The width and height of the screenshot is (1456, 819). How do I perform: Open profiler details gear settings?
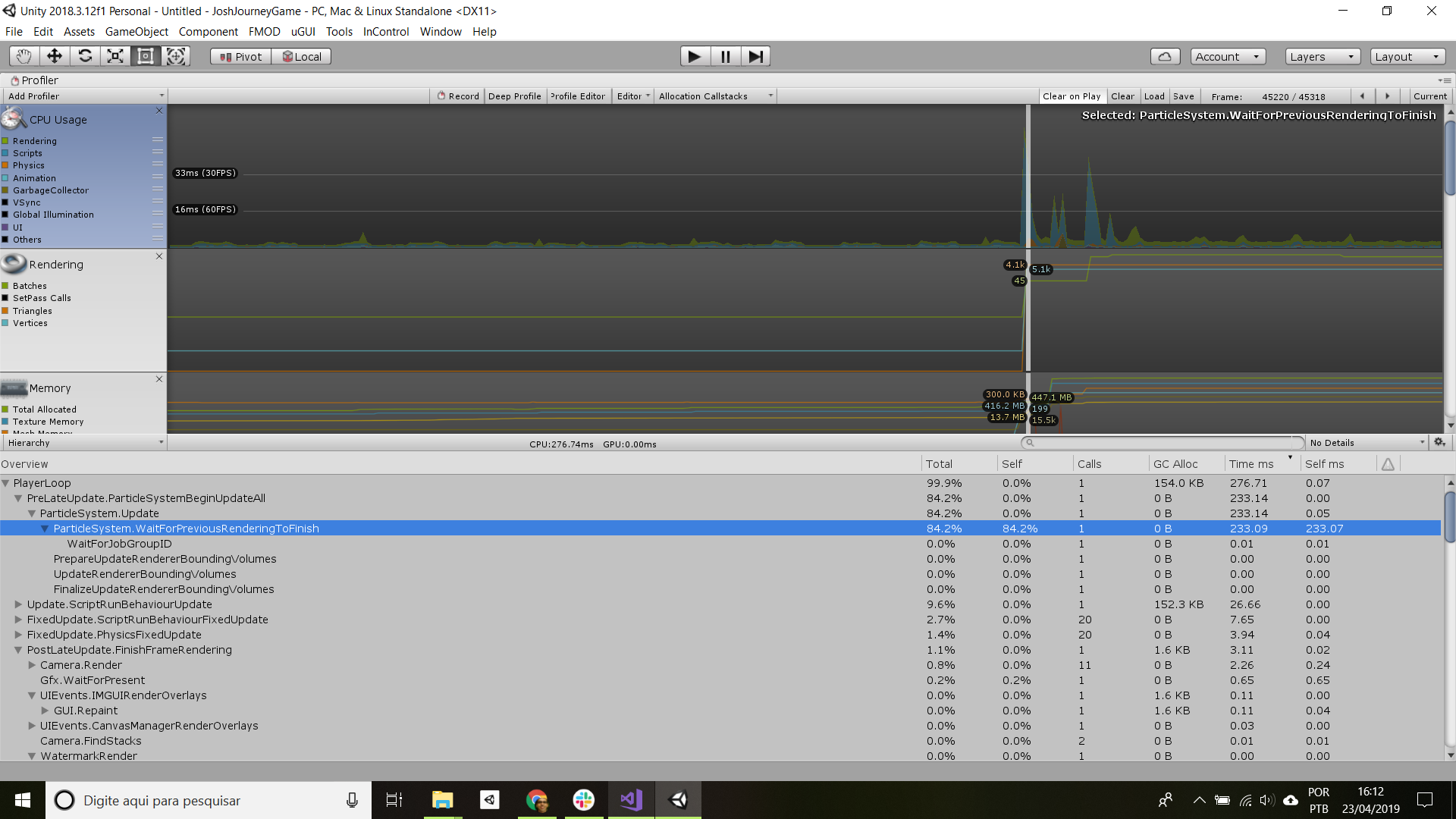[1439, 442]
